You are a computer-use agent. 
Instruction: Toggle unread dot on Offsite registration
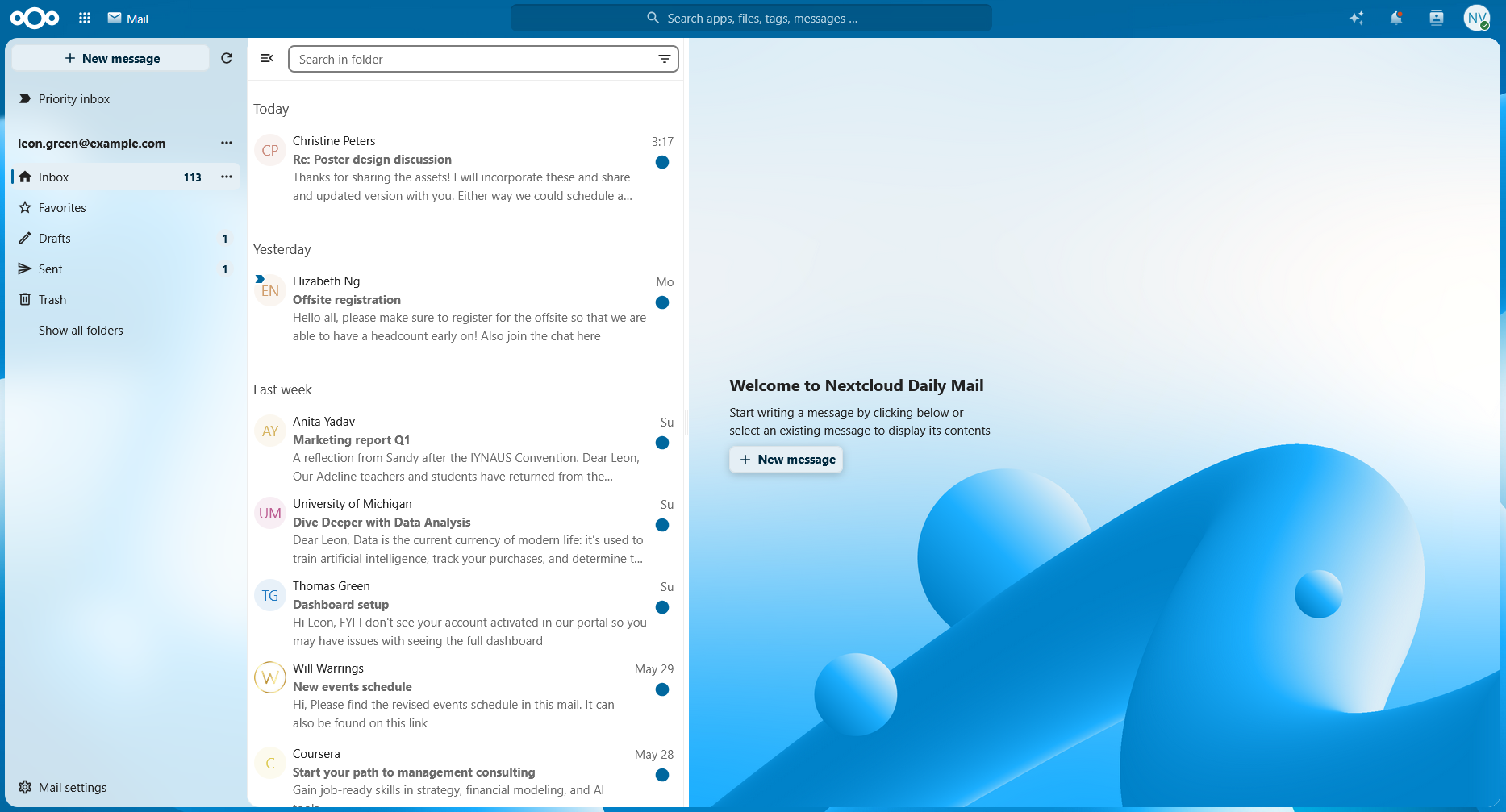click(x=662, y=302)
